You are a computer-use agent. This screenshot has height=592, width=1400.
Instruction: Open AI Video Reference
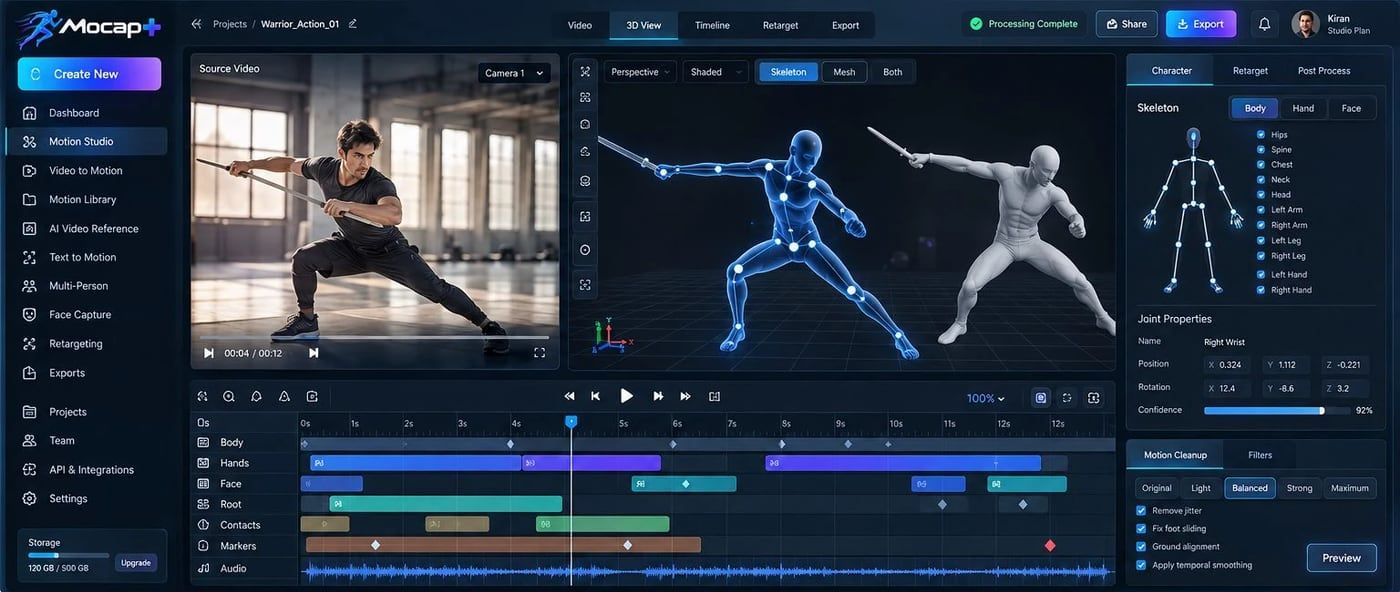pos(85,229)
